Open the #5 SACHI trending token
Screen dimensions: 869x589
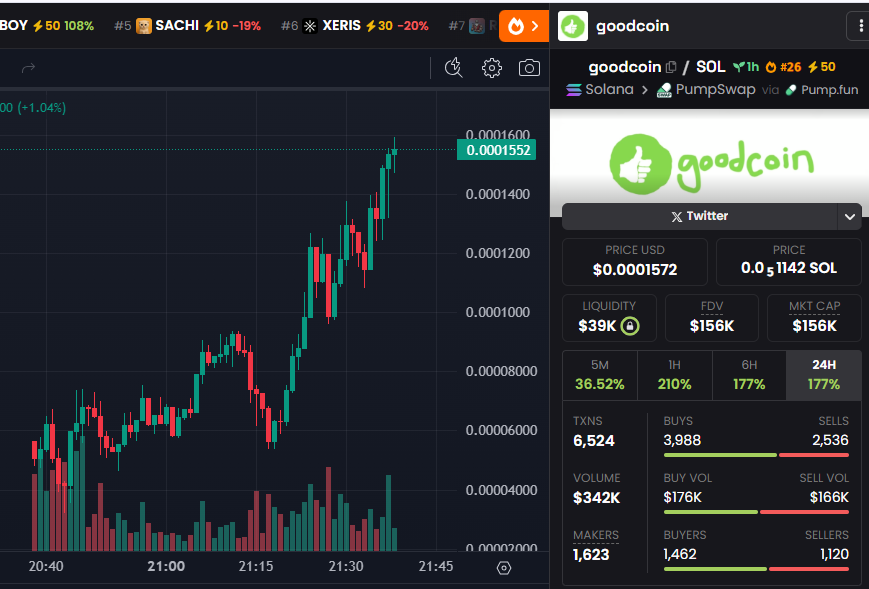187,25
